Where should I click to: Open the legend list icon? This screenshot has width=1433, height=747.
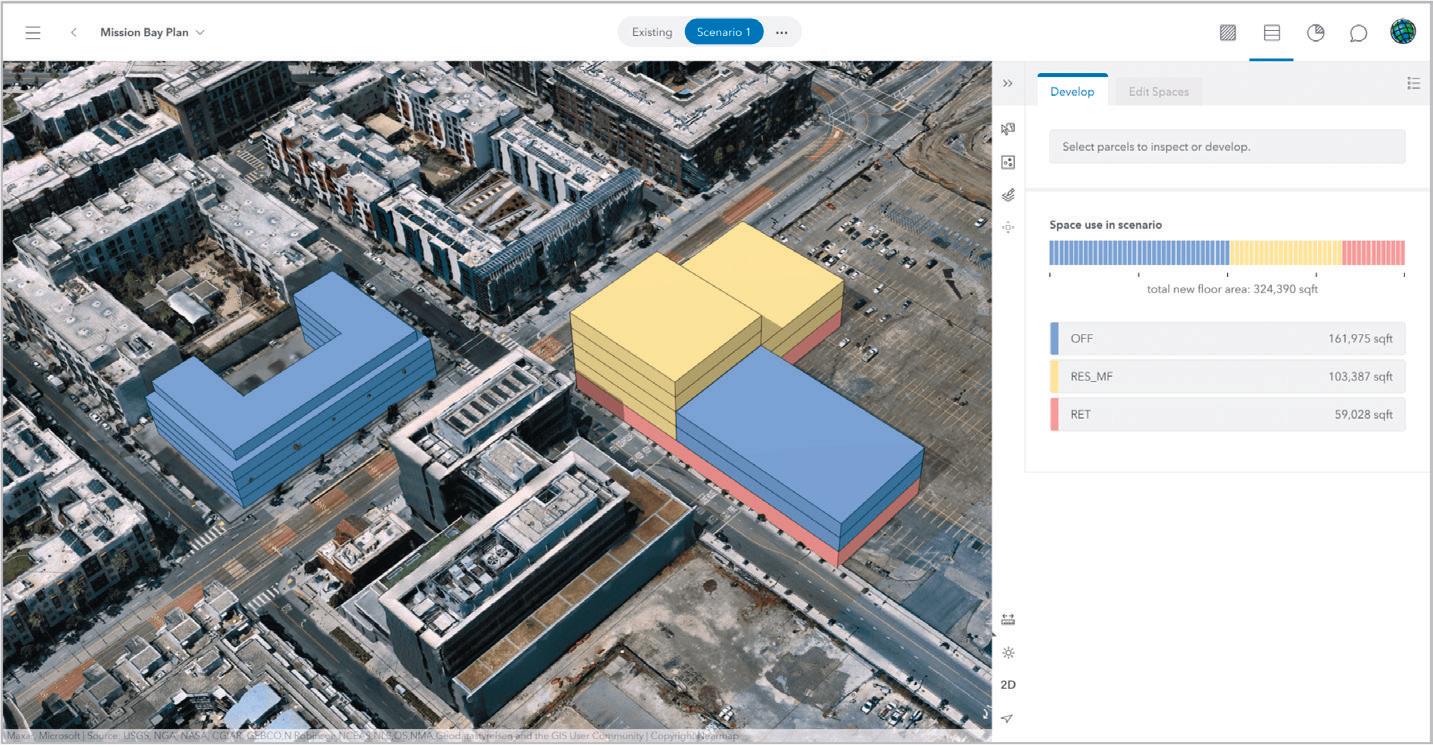(x=1413, y=84)
